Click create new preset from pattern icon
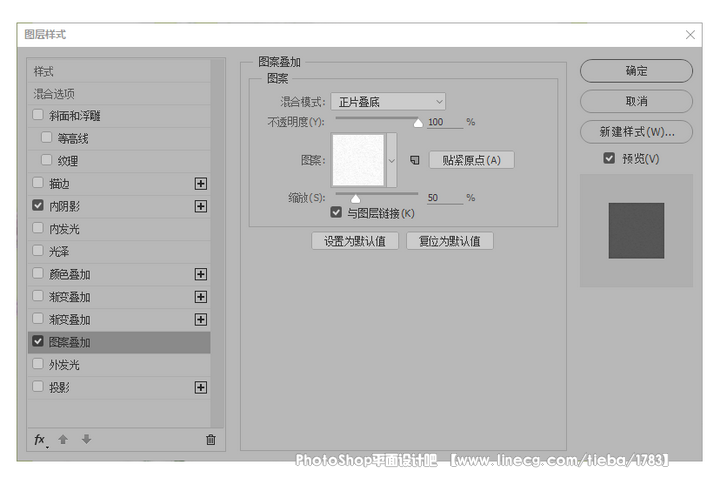719x477 pixels. tap(415, 160)
